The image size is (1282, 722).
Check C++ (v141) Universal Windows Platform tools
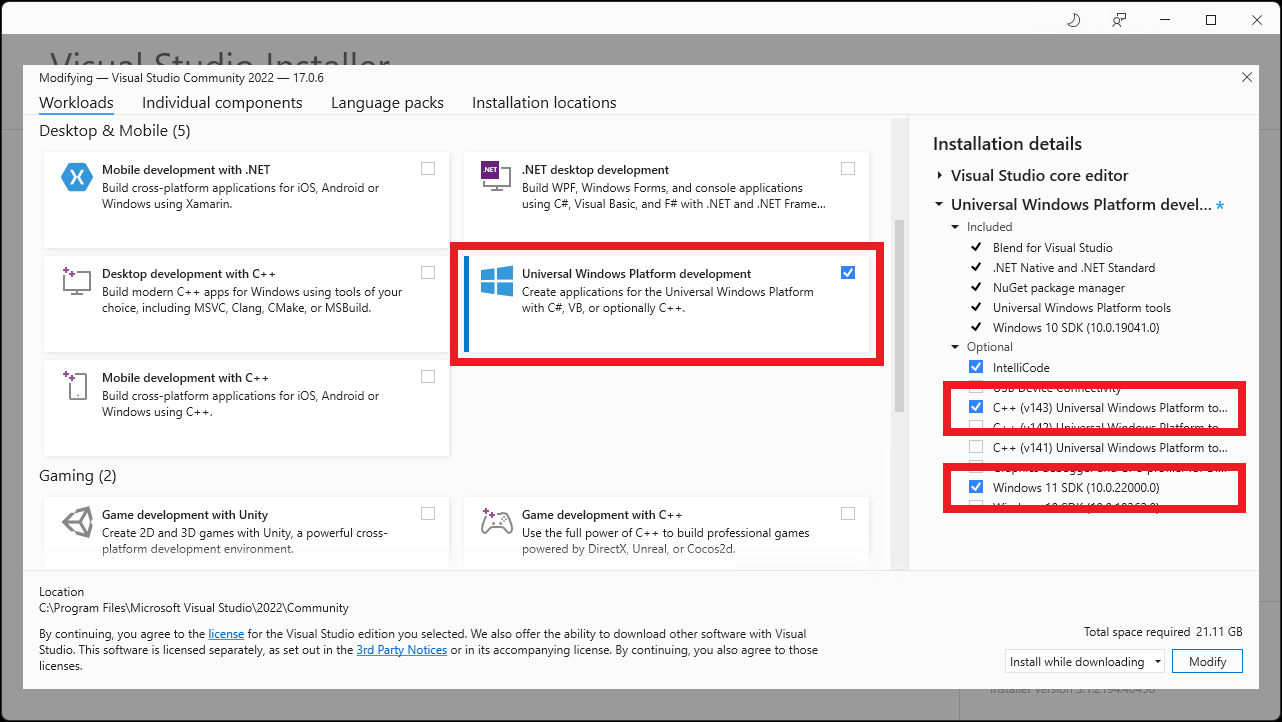click(x=976, y=447)
